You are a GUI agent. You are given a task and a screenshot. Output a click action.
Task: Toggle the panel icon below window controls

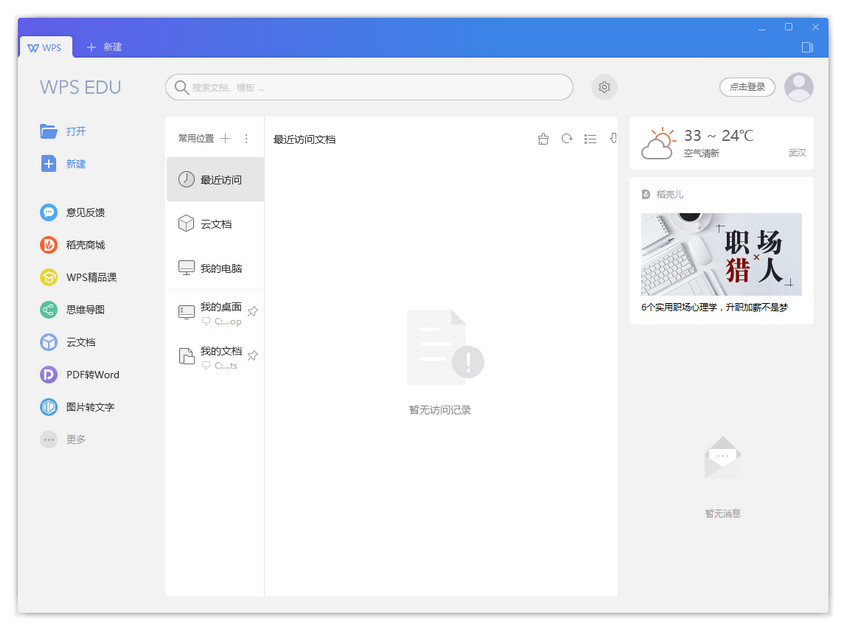tap(807, 47)
